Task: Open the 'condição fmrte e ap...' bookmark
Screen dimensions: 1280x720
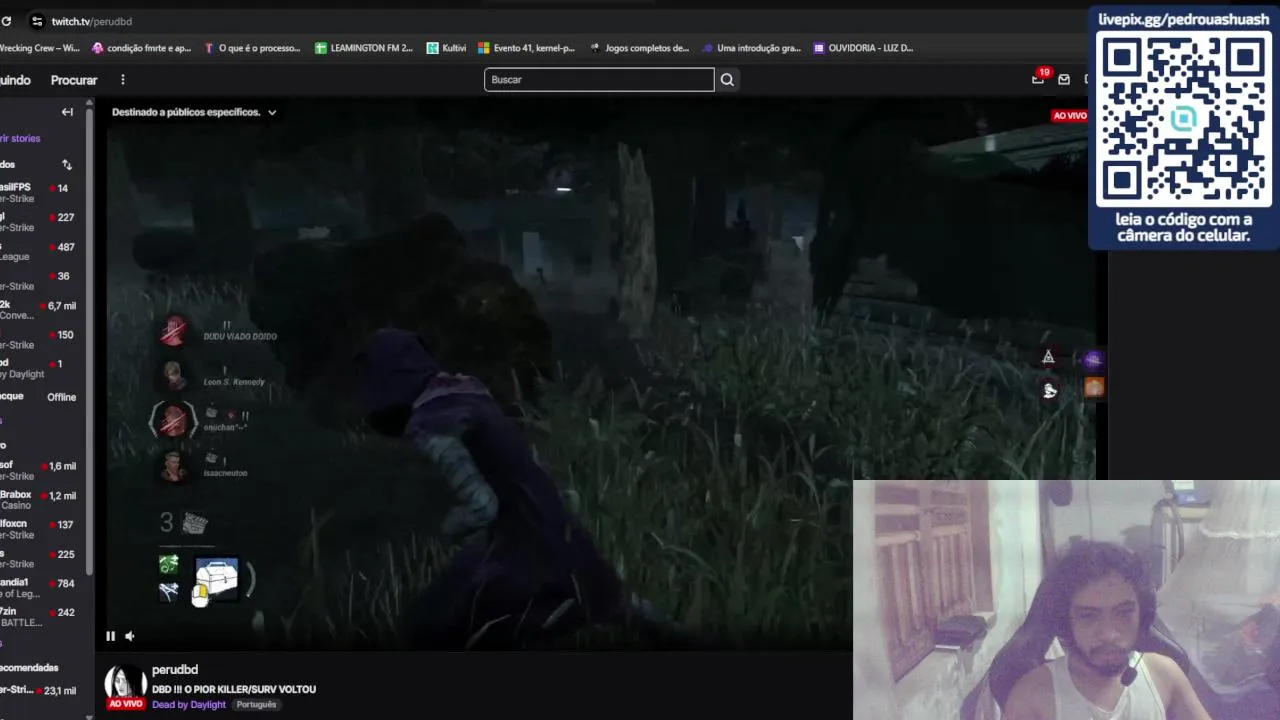Action: pyautogui.click(x=141, y=48)
